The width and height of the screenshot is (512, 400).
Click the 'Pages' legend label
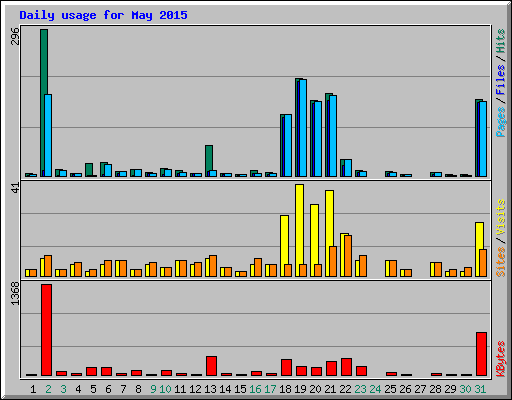[x=500, y=122]
